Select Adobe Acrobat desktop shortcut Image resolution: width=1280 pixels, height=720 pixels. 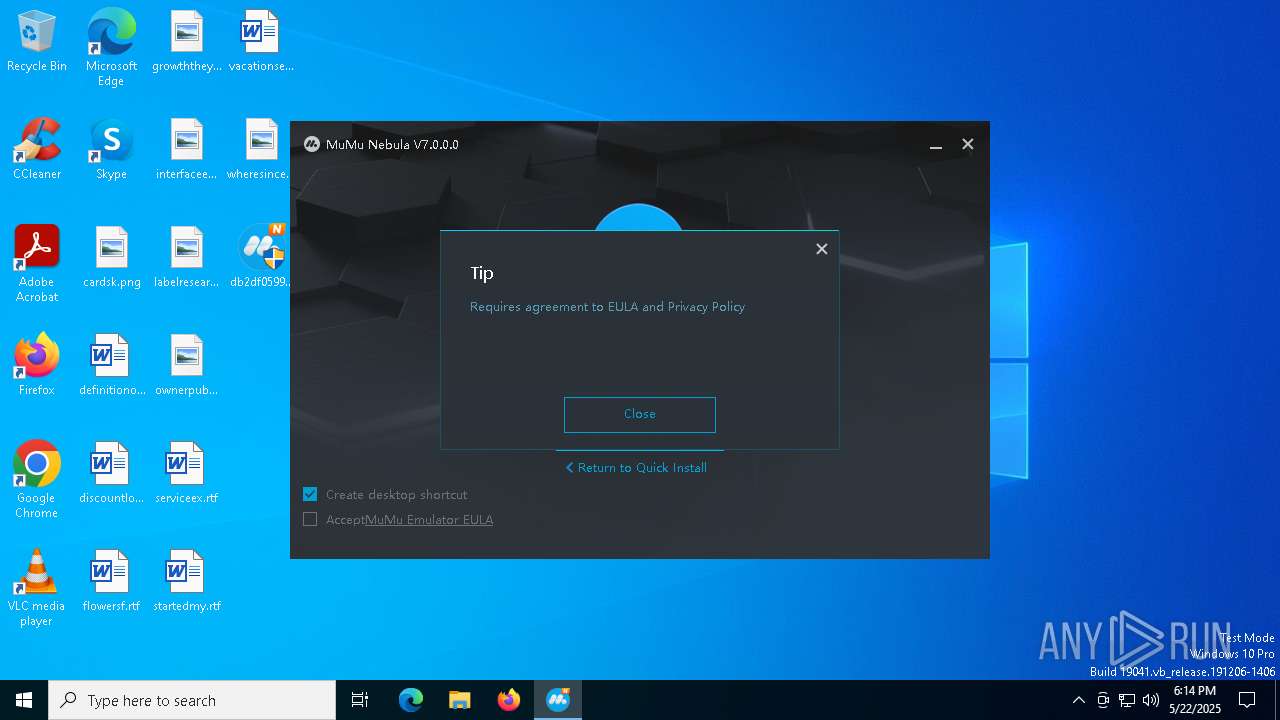coord(37,264)
